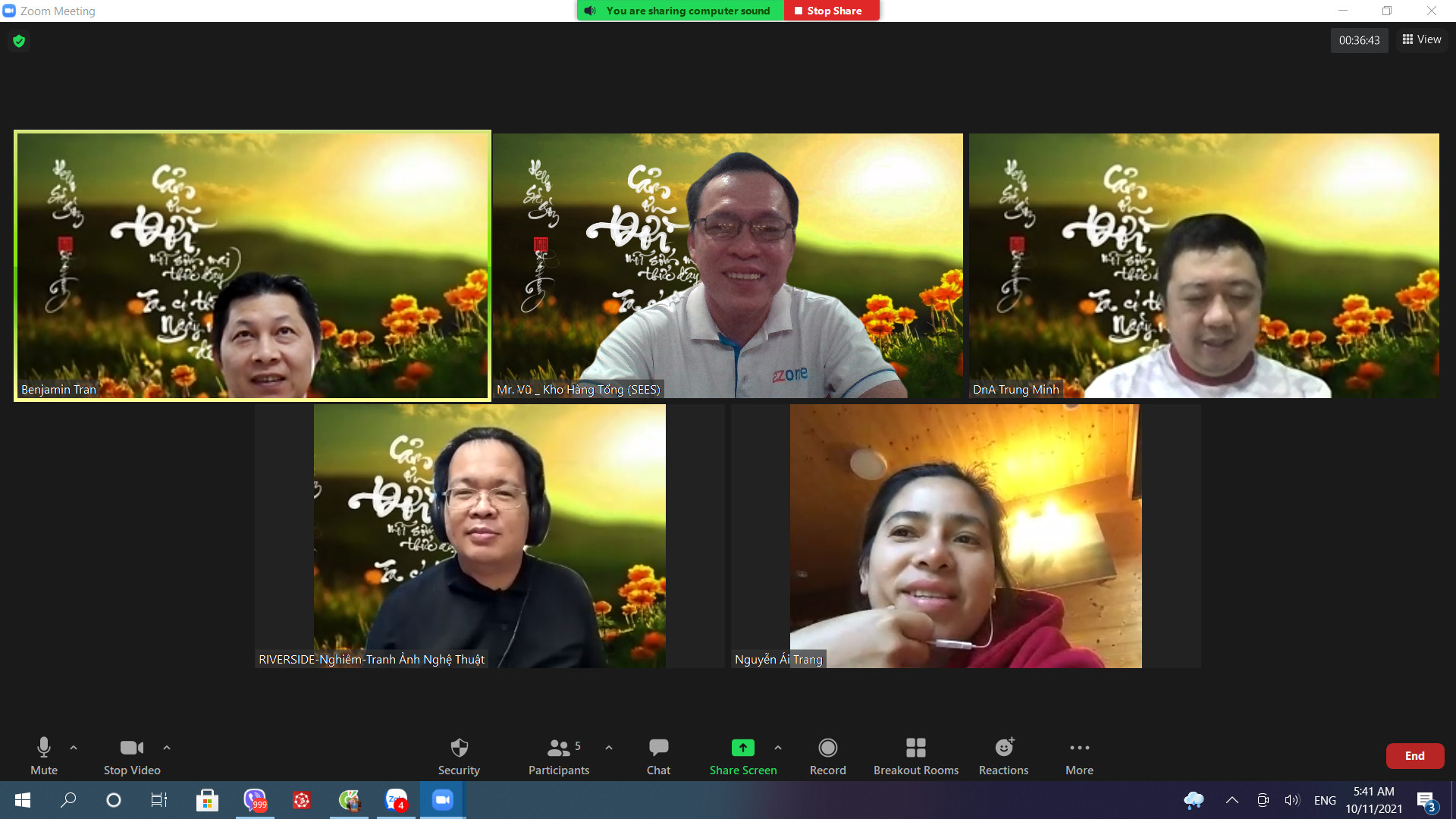
Task: Select Nguyễn Ái Trang video tile
Action: [965, 535]
